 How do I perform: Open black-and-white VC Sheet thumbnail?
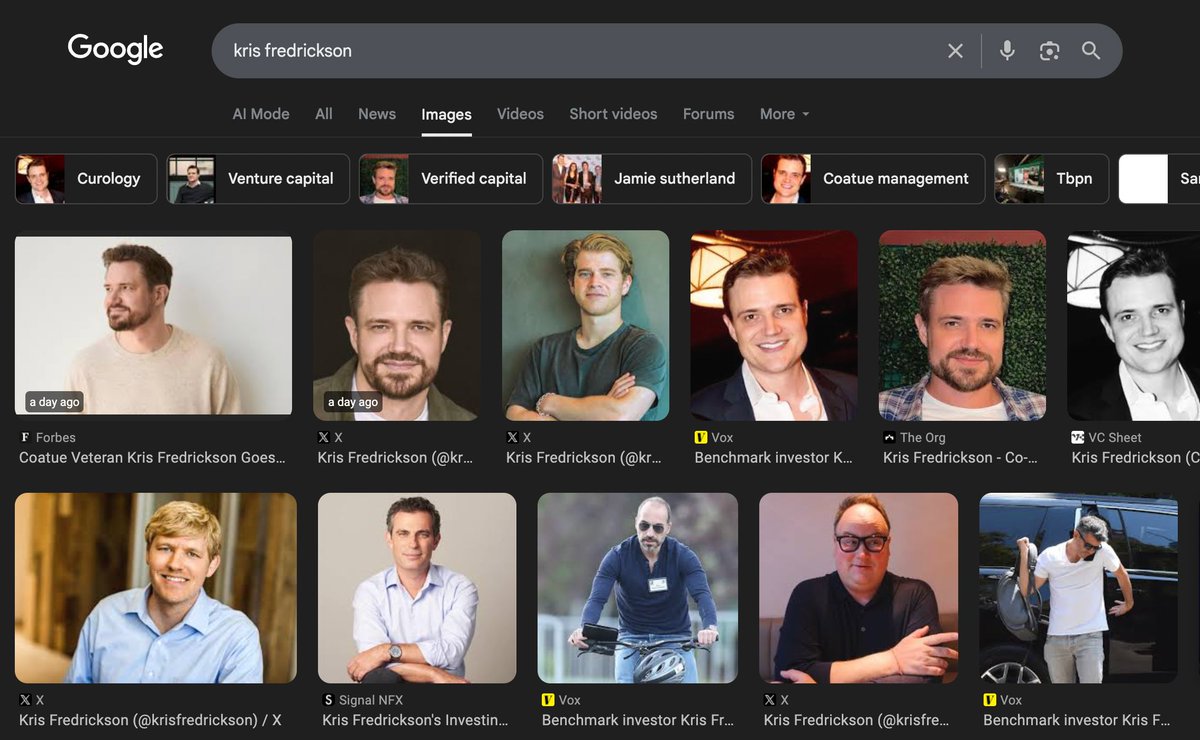[1133, 325]
